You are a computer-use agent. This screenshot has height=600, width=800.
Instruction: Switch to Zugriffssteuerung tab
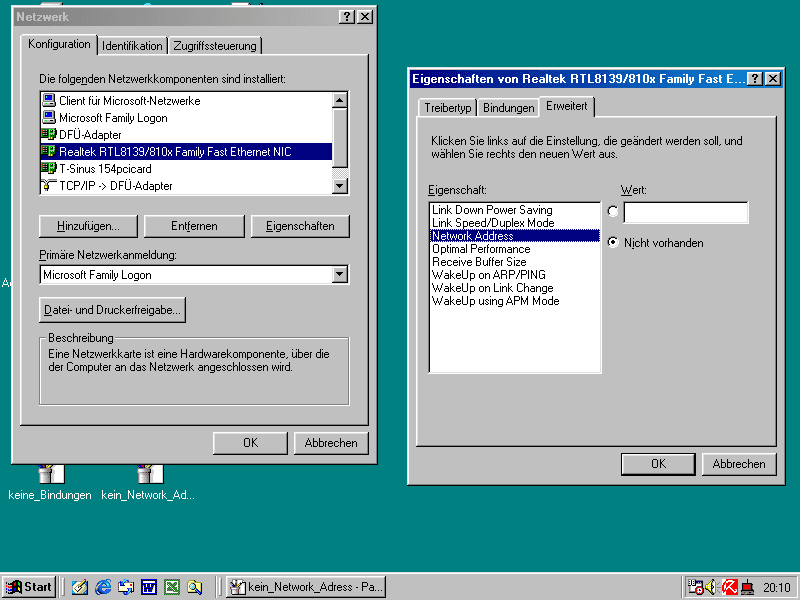point(215,46)
